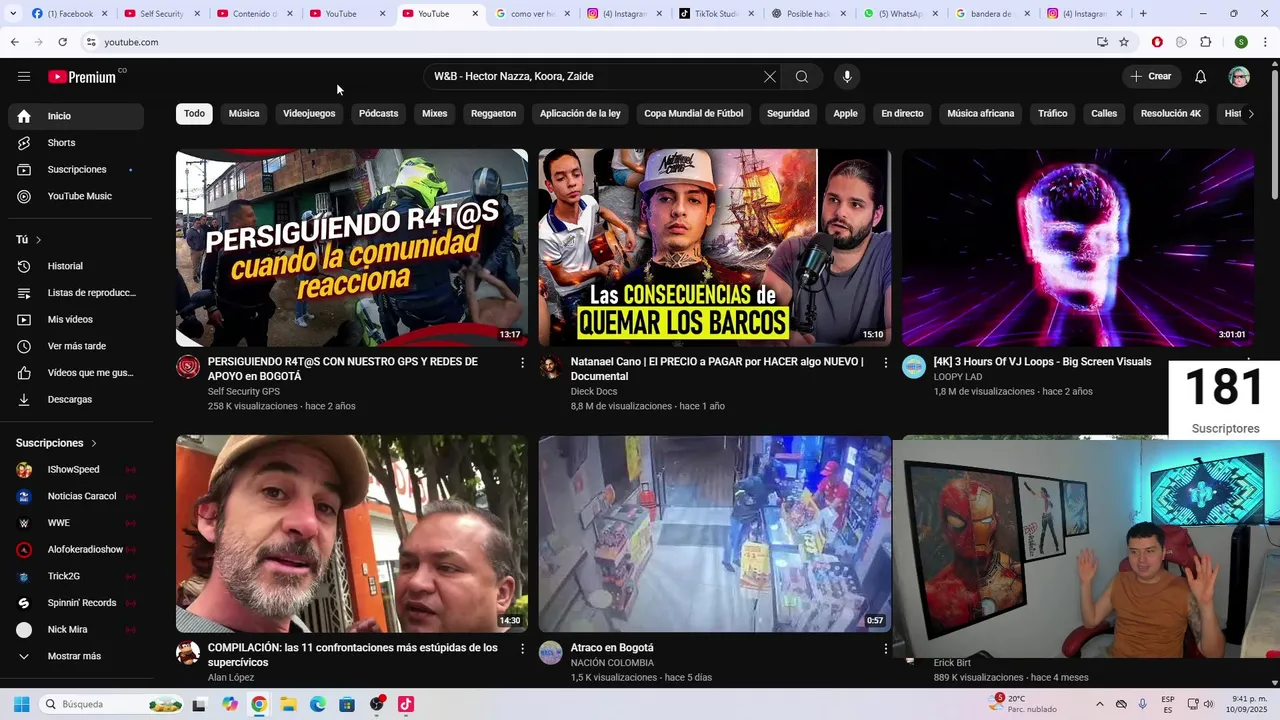Open the Noticias Caracol channel
The height and width of the screenshot is (720, 1280).
point(76,496)
